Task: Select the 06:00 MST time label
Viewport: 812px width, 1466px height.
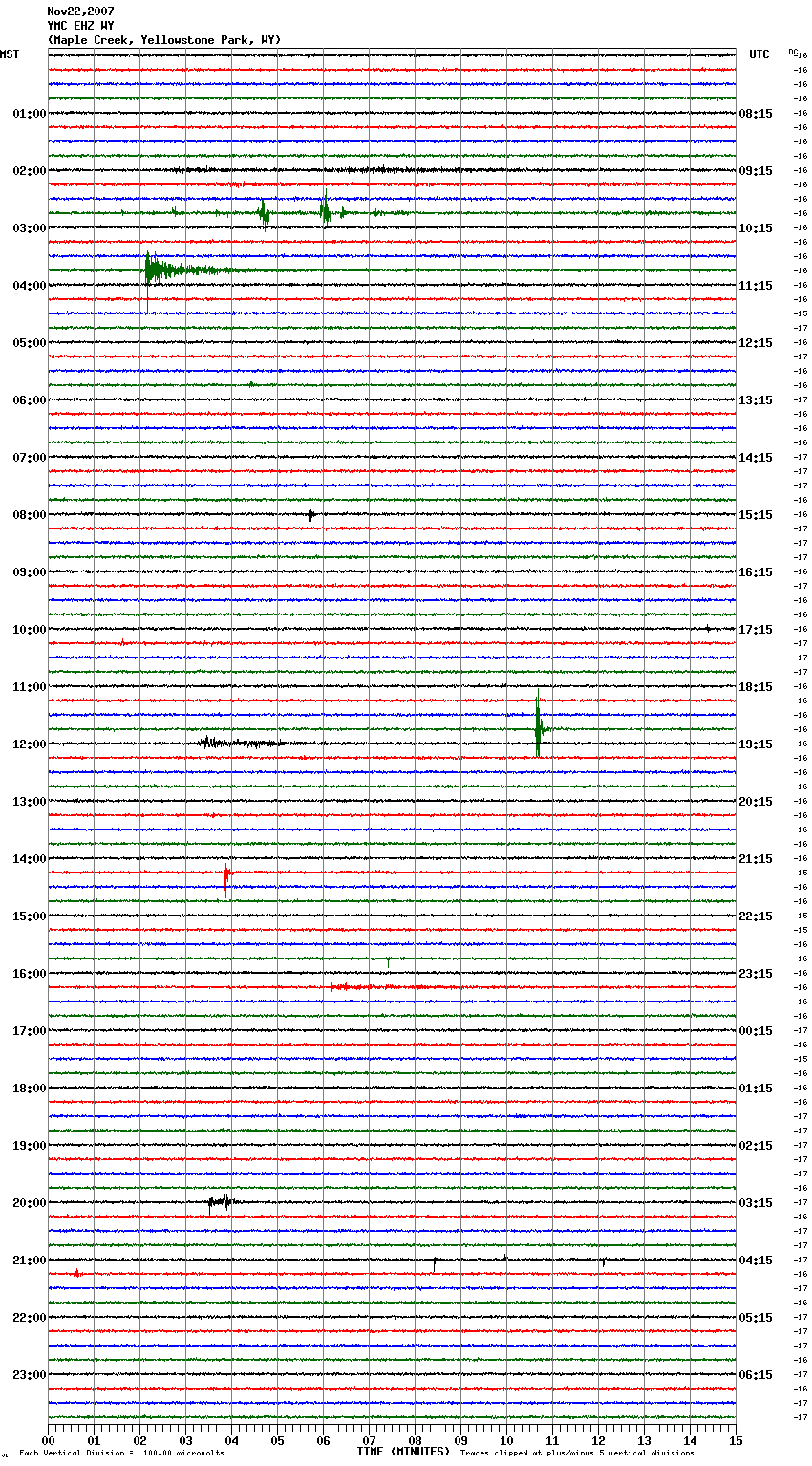Action: 30,400
